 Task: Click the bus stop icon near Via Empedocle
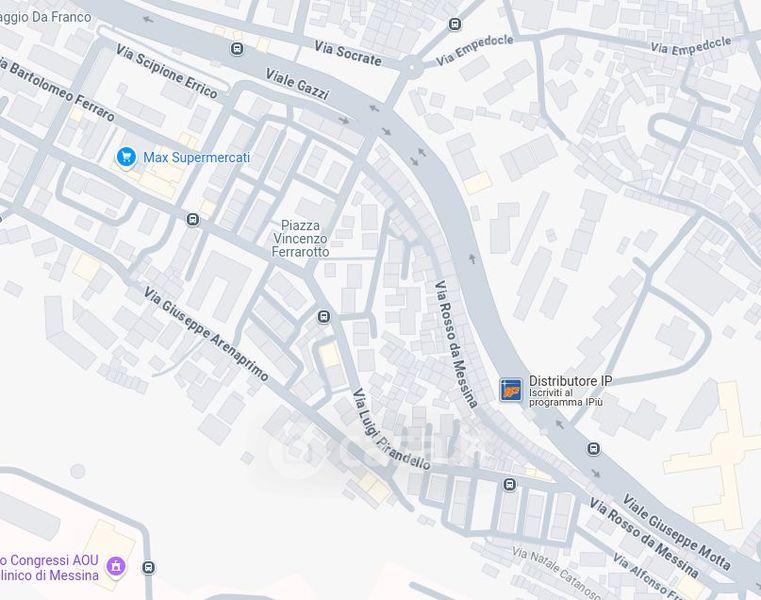coord(455,24)
